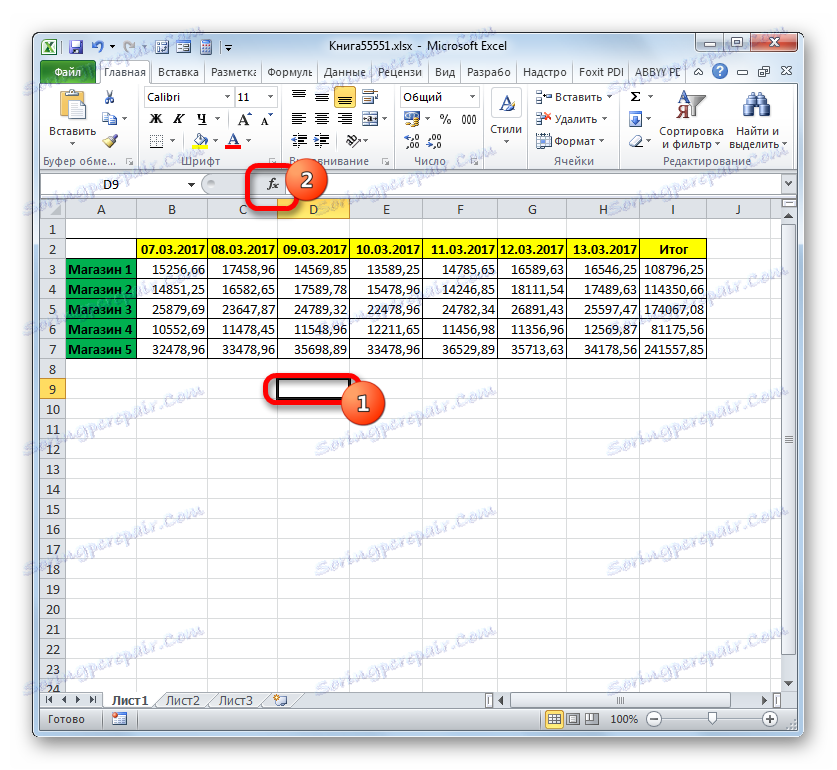Toggle Underline formatting (Ч)
This screenshot has height=770, width=837.
click(x=201, y=119)
